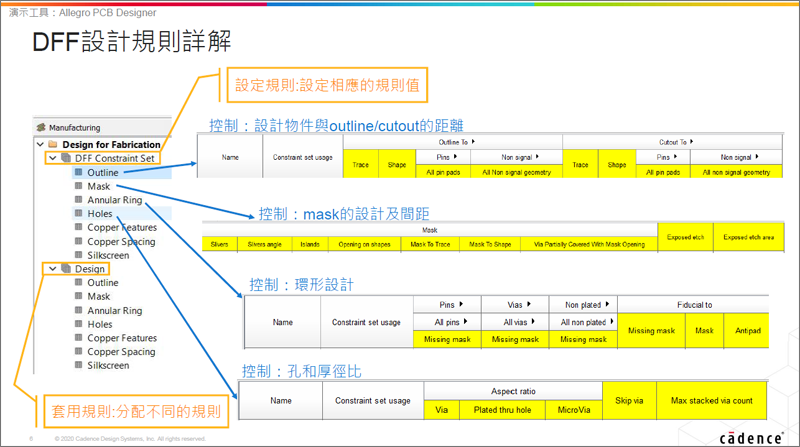Expand the Pins arrow under Cutout To

(x=675, y=157)
